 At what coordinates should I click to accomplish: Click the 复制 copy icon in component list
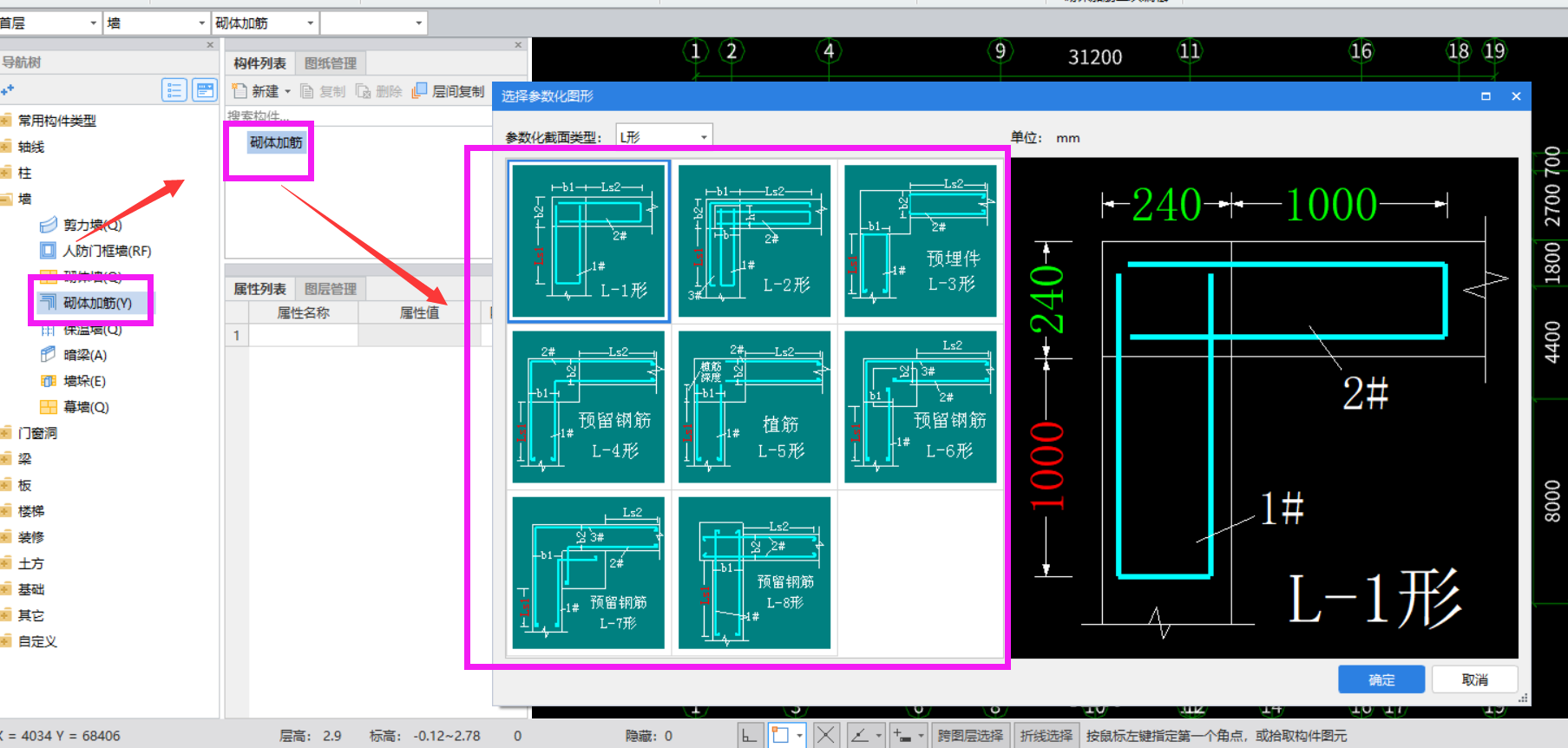tap(307, 91)
